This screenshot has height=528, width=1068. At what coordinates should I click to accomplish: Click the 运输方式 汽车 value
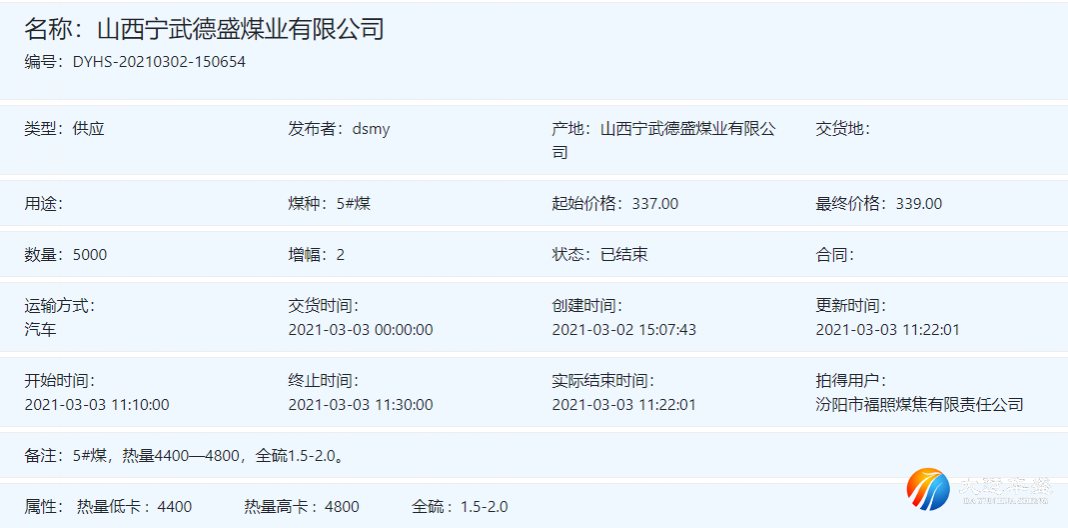click(x=40, y=329)
